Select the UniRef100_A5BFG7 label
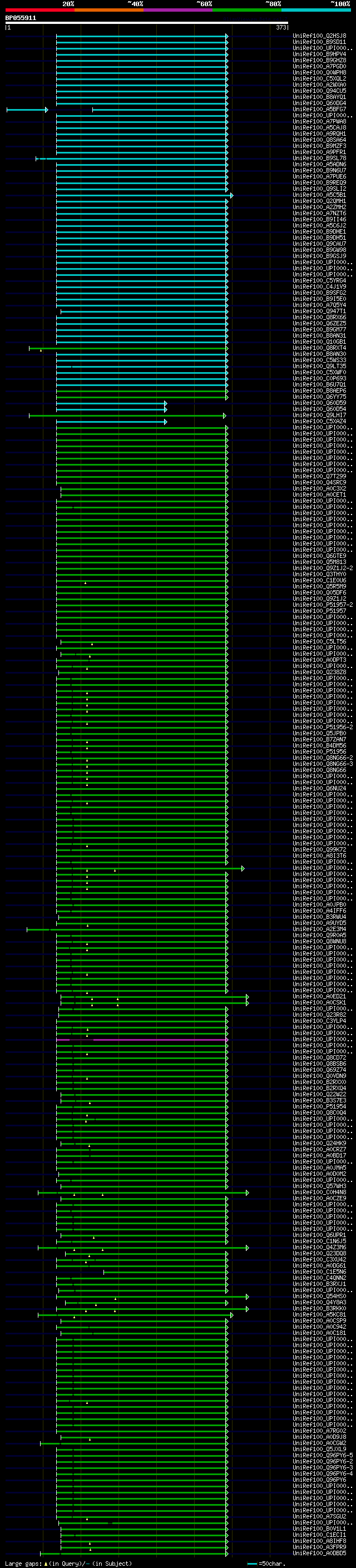This screenshot has height=1568, width=356. (x=319, y=110)
